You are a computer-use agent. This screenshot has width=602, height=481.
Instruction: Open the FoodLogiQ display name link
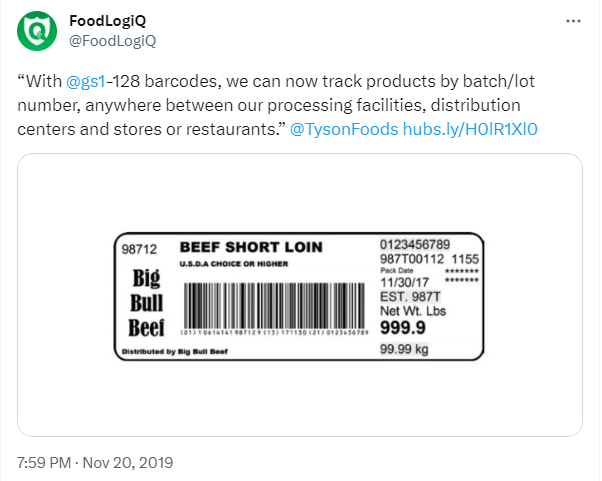(x=108, y=21)
